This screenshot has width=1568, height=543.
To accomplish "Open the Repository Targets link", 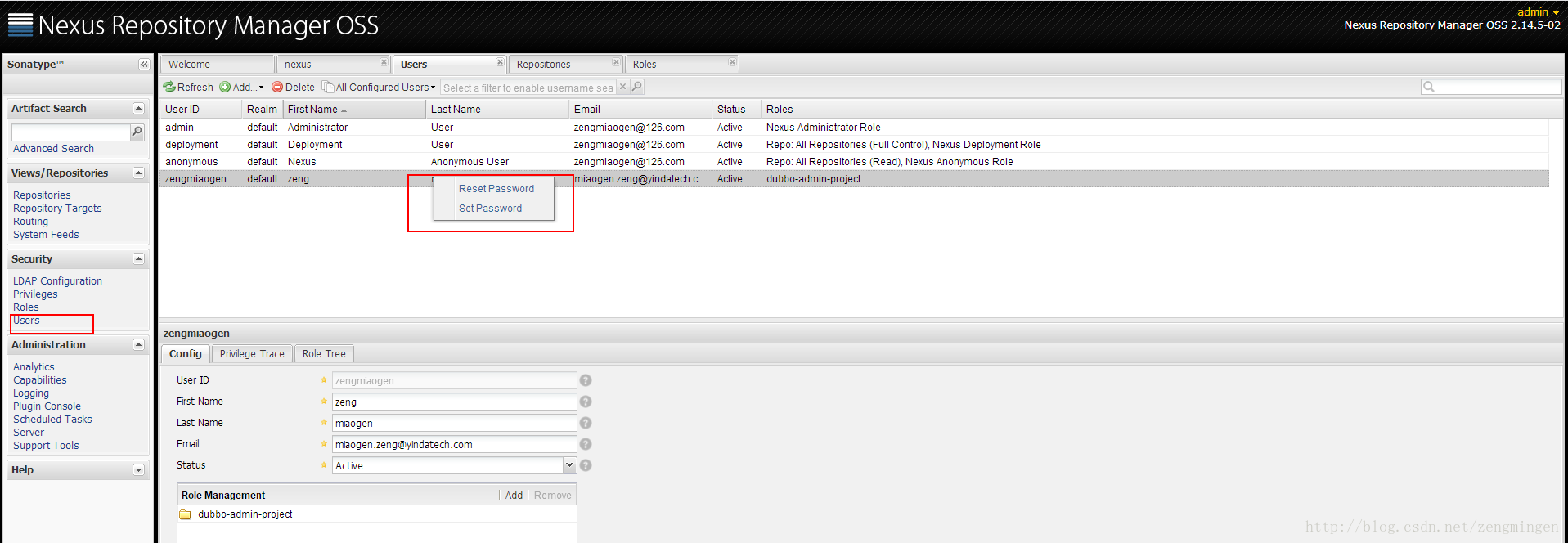I will [57, 209].
